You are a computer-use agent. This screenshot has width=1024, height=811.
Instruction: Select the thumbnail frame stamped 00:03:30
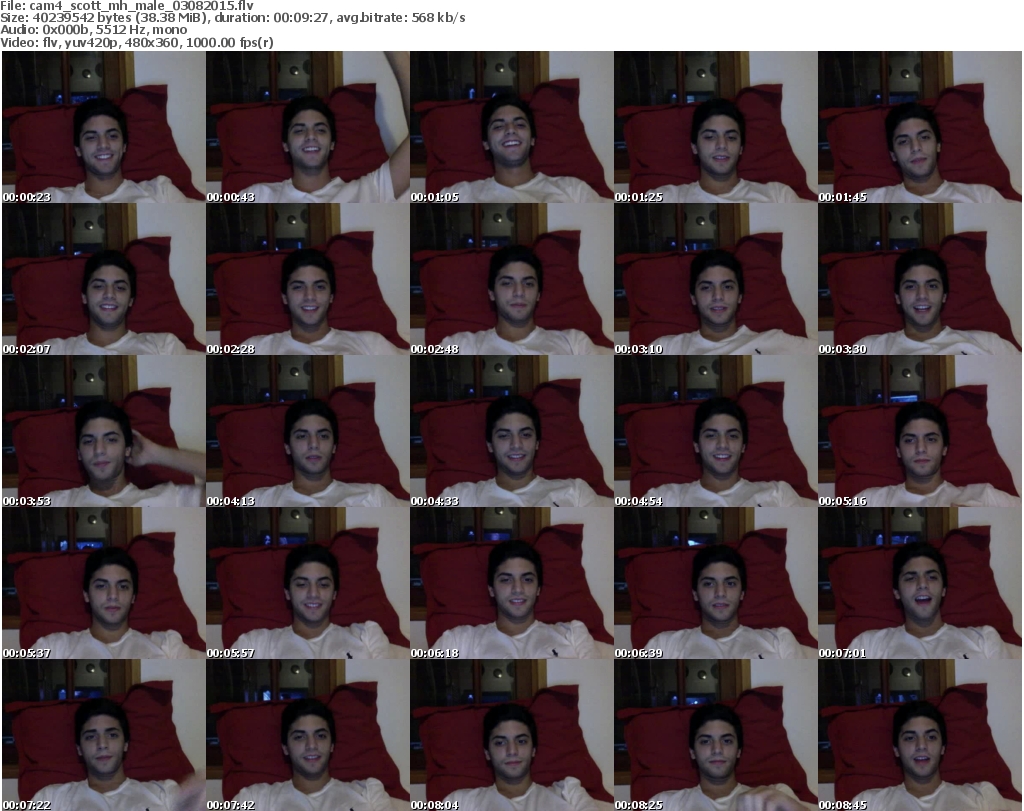click(920, 279)
